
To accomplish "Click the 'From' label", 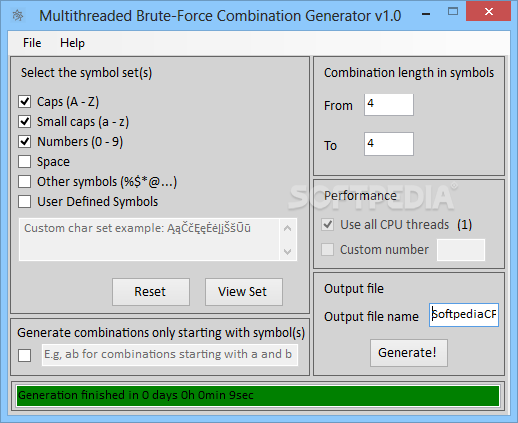I will 338,106.
